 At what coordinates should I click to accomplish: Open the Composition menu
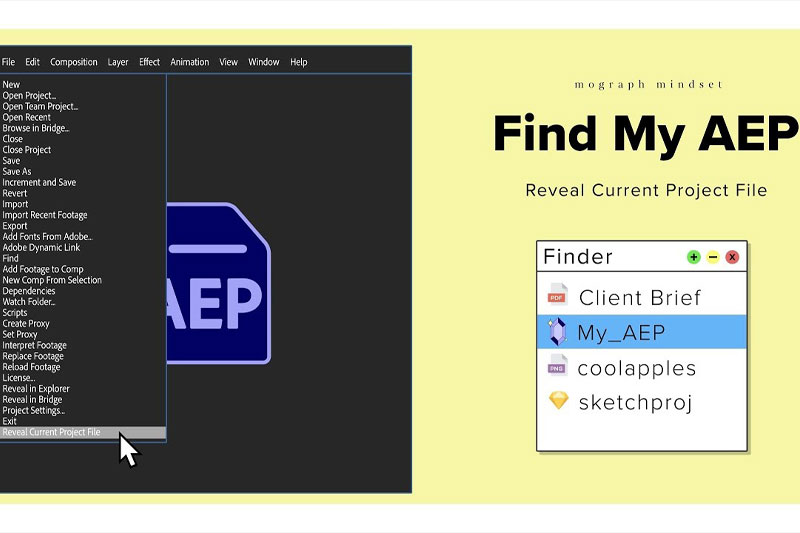(73, 62)
